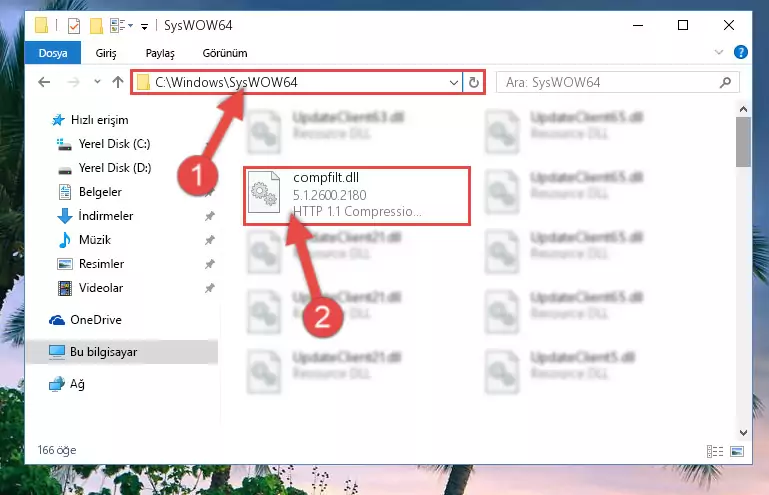Viewport: 769px width, 495px height.
Task: Click the pin icon next to İndirmeler
Action: [209, 216]
